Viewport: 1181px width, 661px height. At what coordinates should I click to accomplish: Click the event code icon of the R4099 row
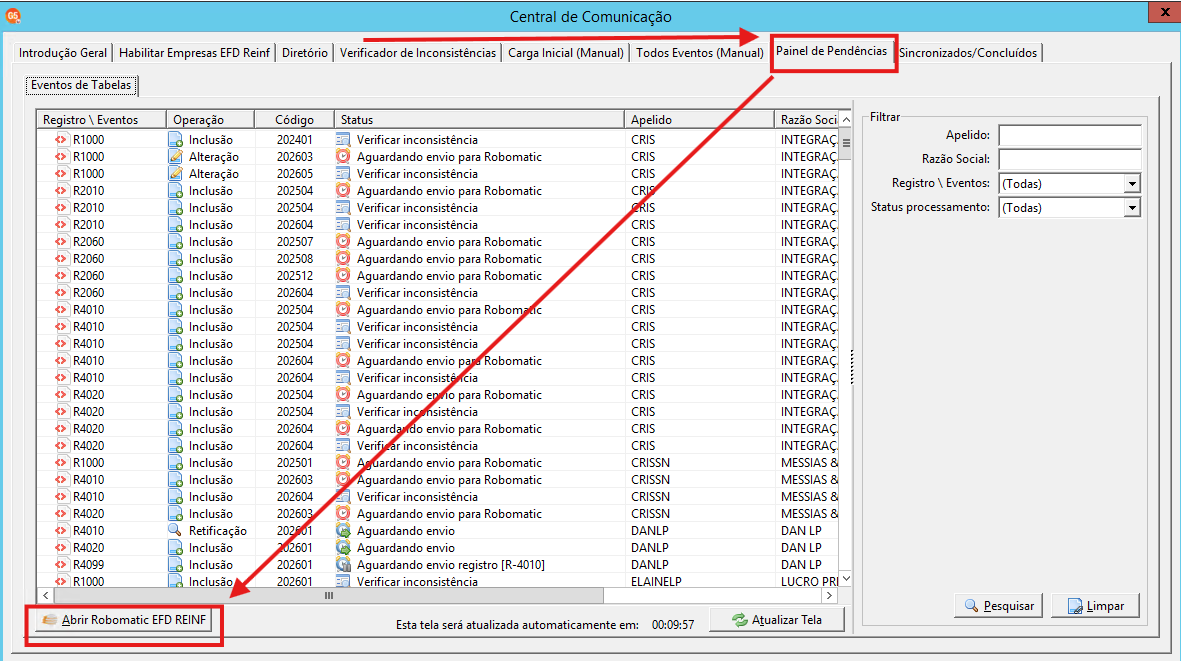60,565
